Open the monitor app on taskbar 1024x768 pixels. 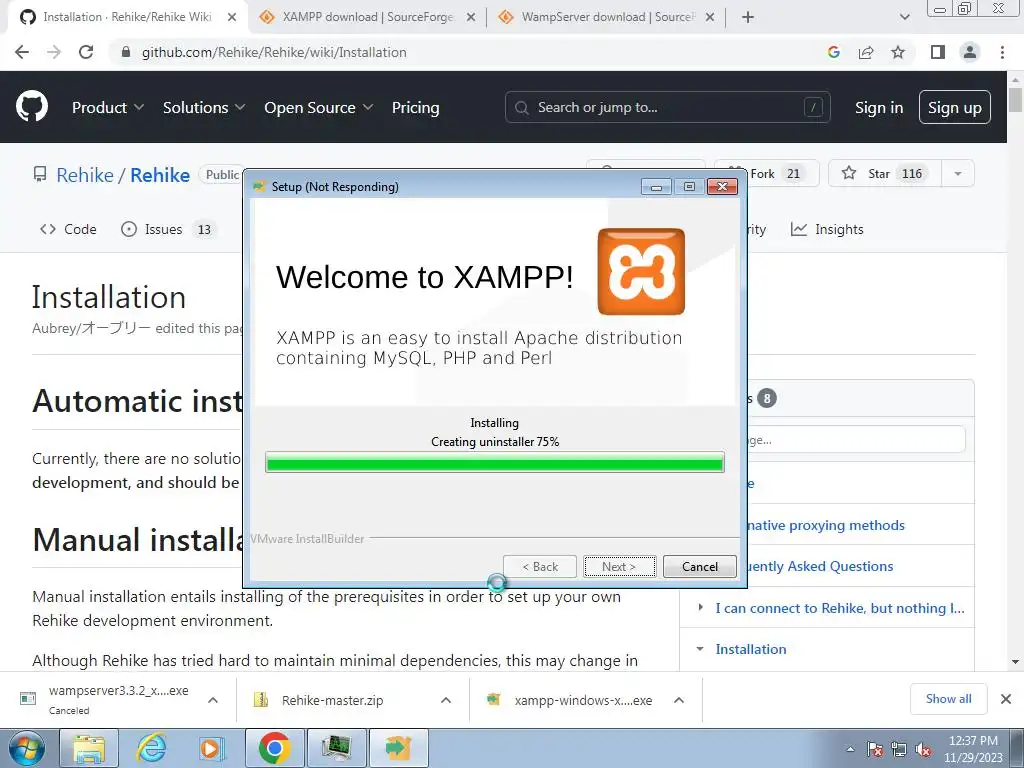tap(336, 748)
